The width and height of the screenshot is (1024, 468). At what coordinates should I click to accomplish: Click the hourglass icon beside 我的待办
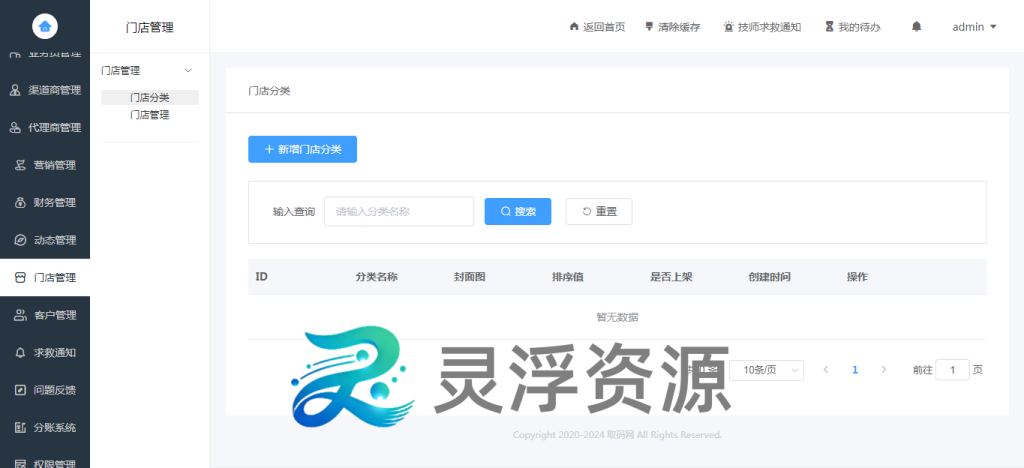(x=829, y=27)
